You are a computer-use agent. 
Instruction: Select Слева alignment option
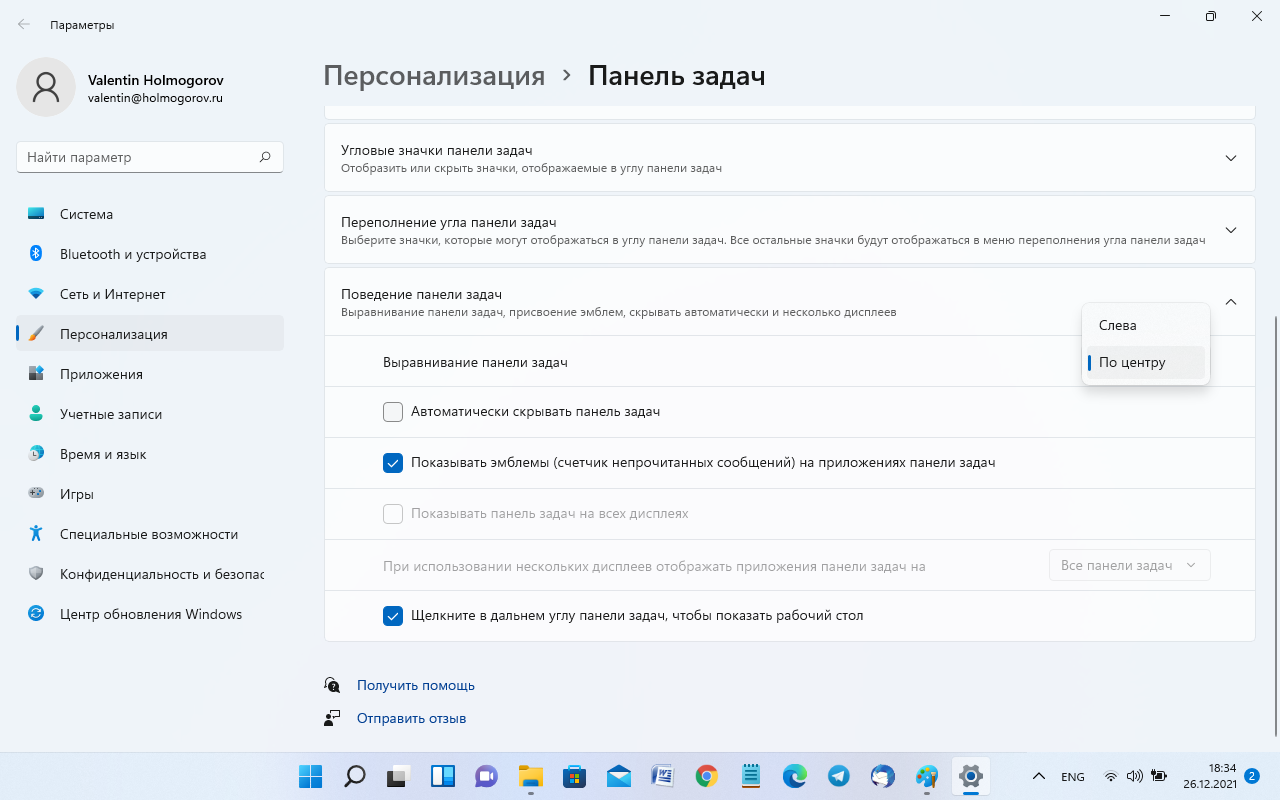coord(1117,325)
